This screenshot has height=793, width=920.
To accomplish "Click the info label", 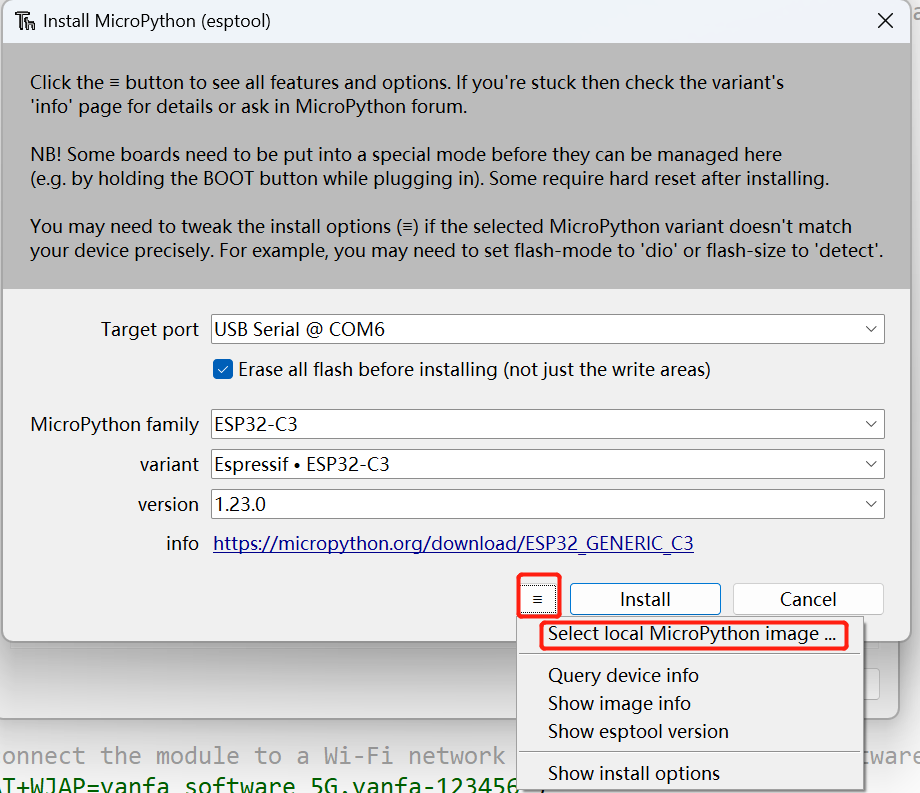I will pyautogui.click(x=182, y=543).
